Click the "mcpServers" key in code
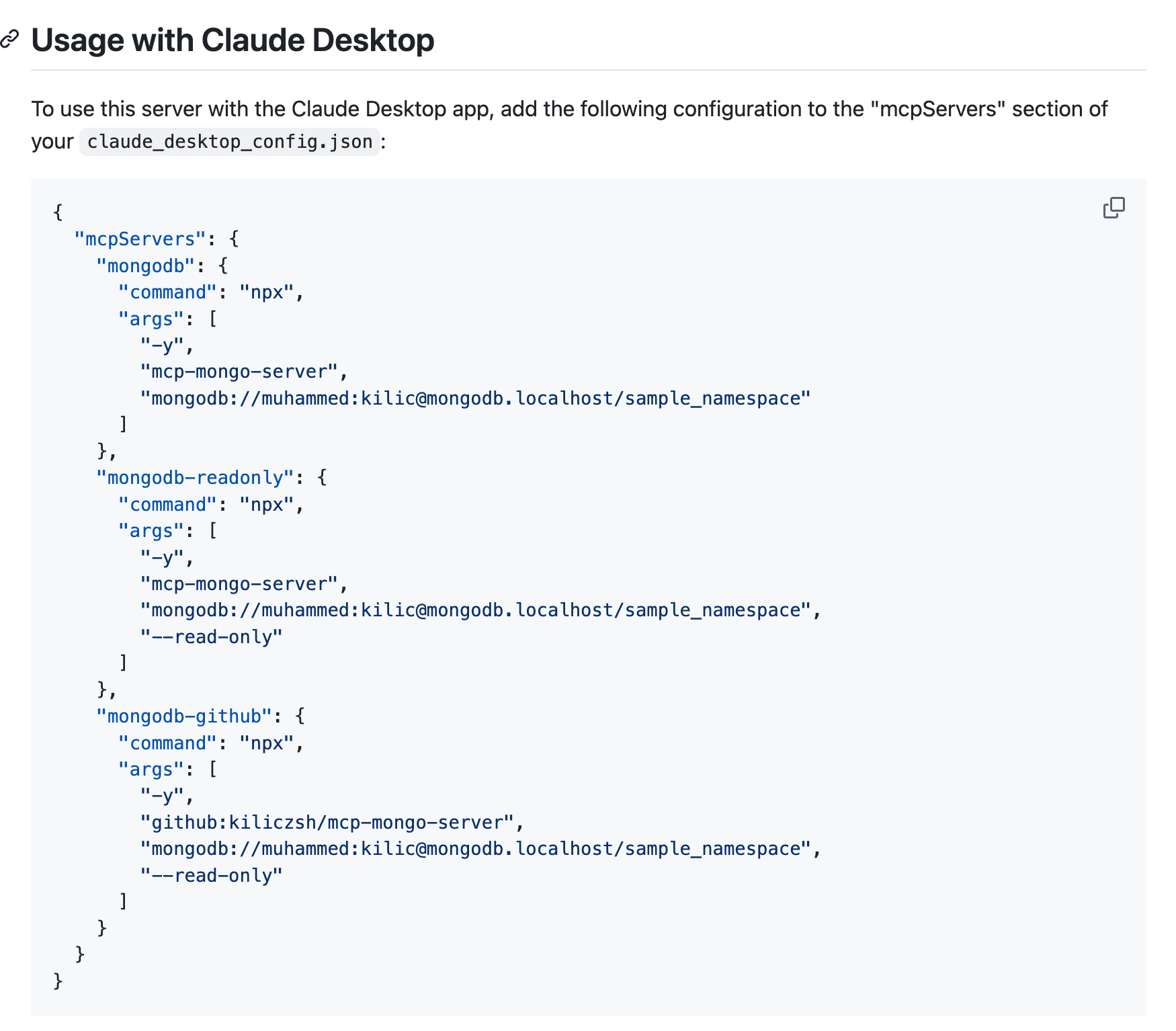This screenshot has width=1176, height=1031. 140,239
